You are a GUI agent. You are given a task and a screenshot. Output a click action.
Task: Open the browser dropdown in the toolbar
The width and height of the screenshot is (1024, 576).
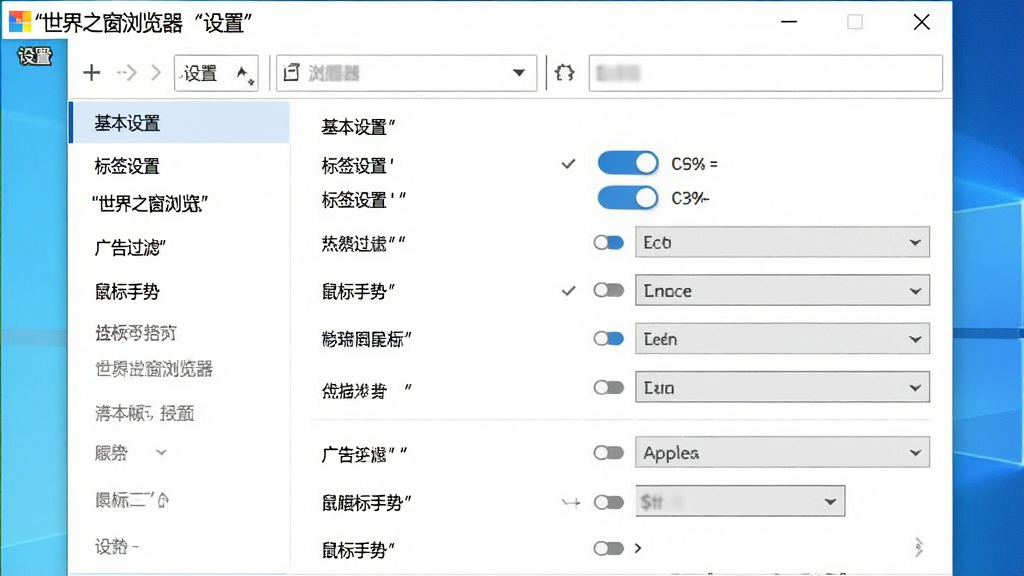tap(406, 72)
